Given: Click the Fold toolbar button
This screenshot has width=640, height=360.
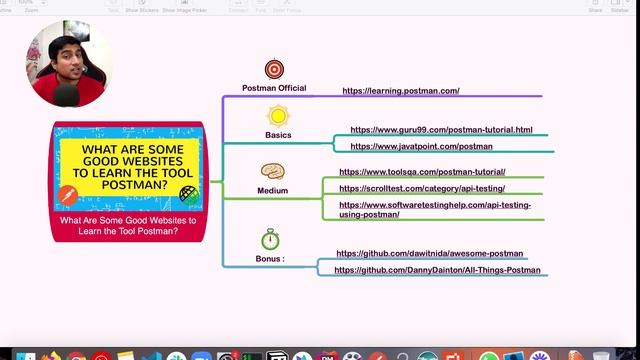Looking at the screenshot, I should (x=261, y=7).
